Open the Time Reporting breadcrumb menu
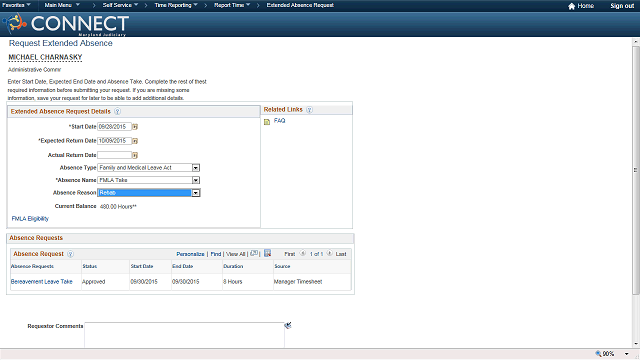Screen dimensions: 640x360 click(x=176, y=5)
